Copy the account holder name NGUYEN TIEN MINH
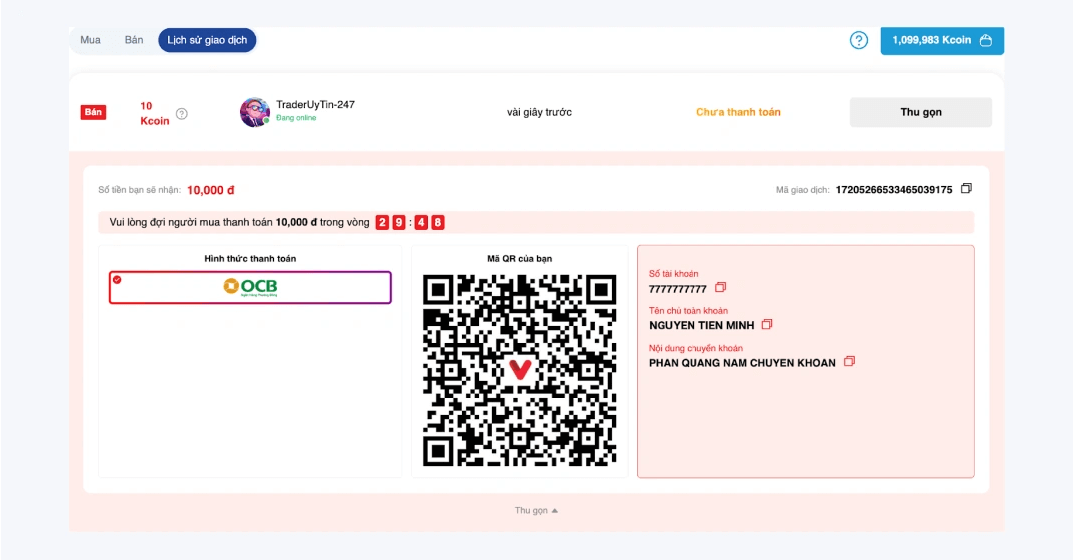The height and width of the screenshot is (560, 1073). pos(767,324)
